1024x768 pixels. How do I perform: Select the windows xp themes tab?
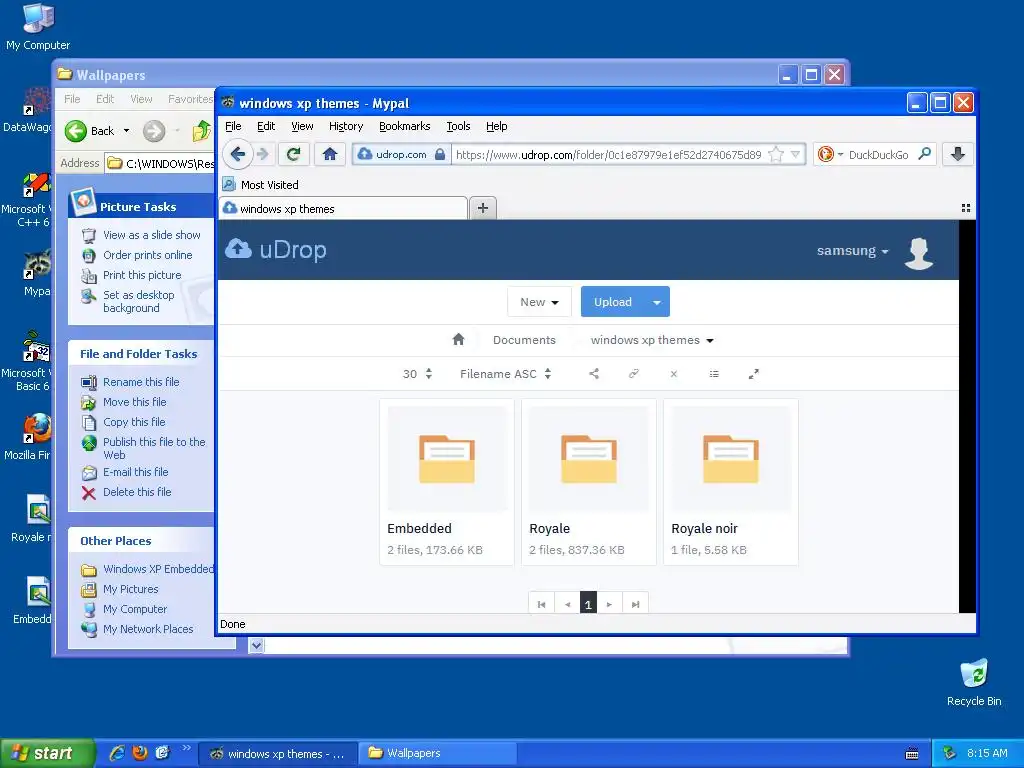pos(344,208)
